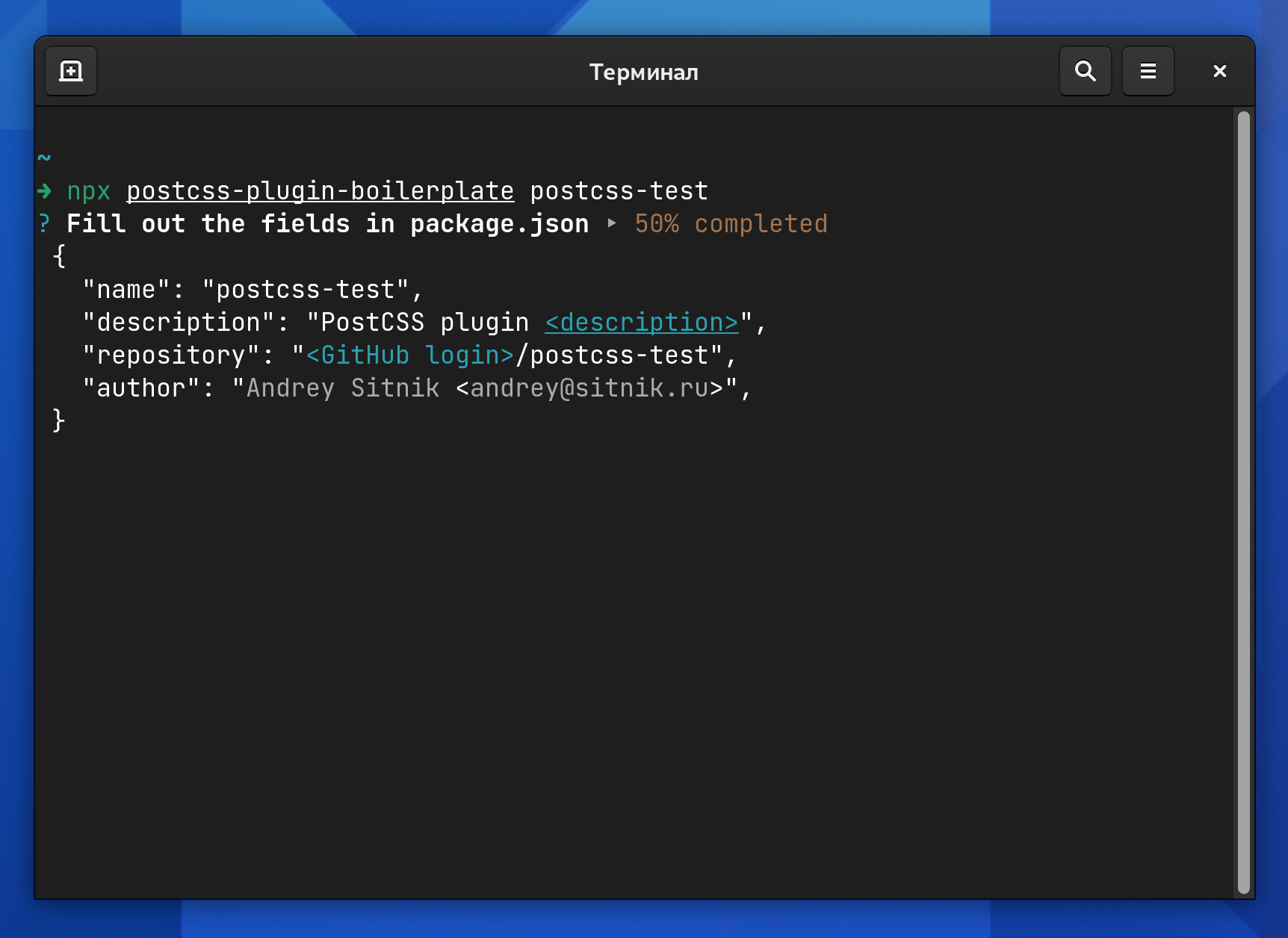Click the <description> placeholder field

(x=642, y=323)
